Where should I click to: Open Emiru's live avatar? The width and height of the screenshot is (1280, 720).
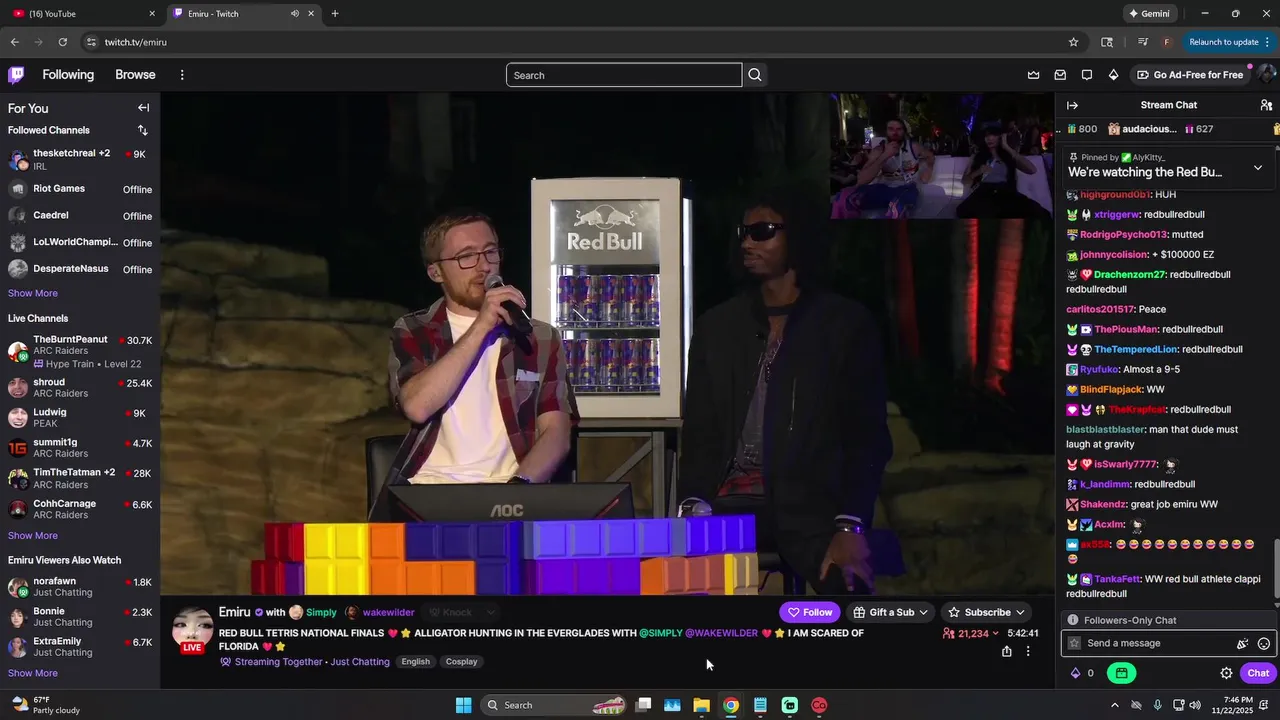tap(192, 629)
